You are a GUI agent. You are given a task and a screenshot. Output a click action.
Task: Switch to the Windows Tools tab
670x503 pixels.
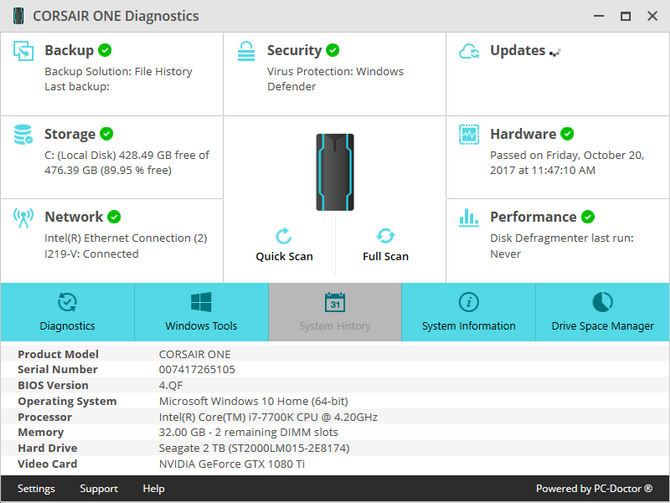pos(201,312)
